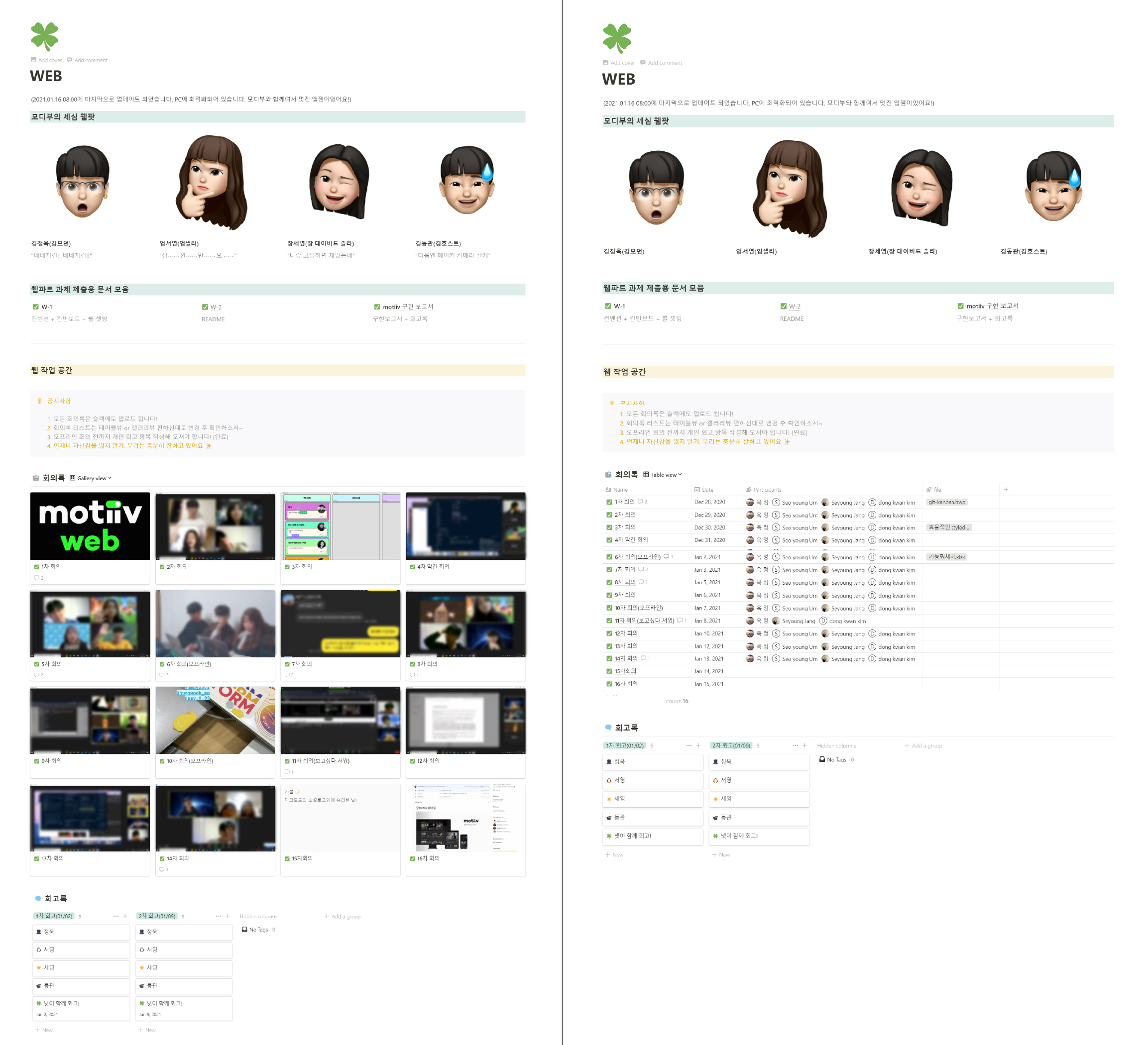This screenshot has height=1045, width=1148.
Task: Open options for 1차 회고(01/02) column, right page
Action: [x=689, y=745]
